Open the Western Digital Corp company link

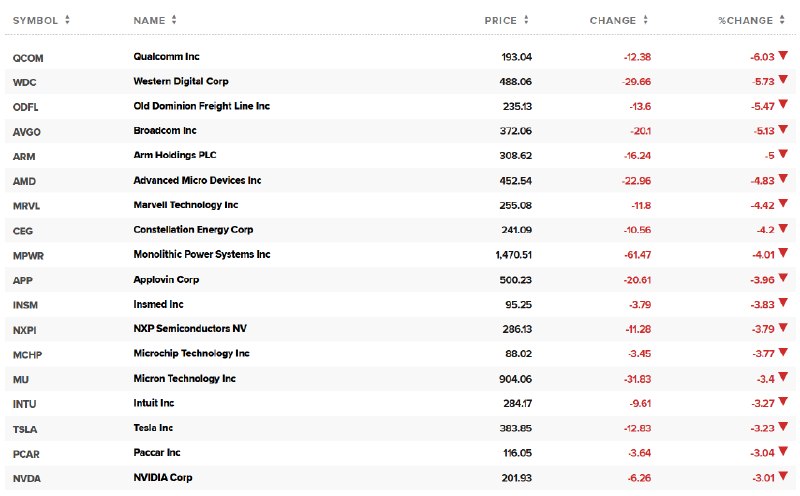181,81
